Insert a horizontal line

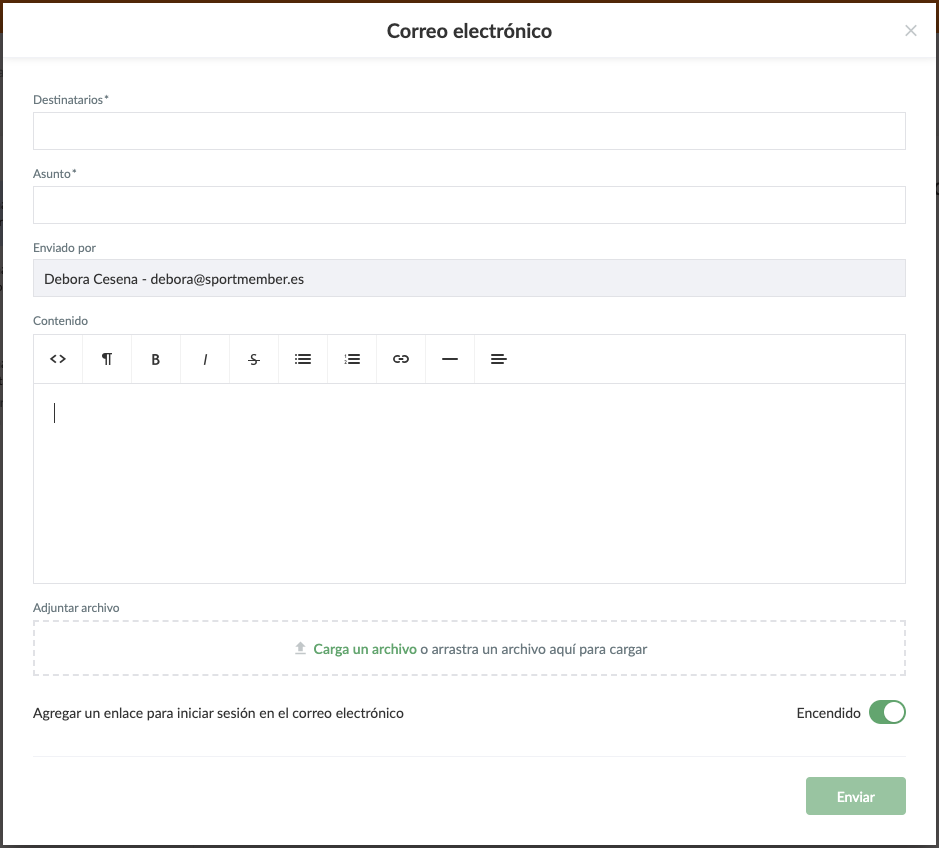tap(450, 359)
